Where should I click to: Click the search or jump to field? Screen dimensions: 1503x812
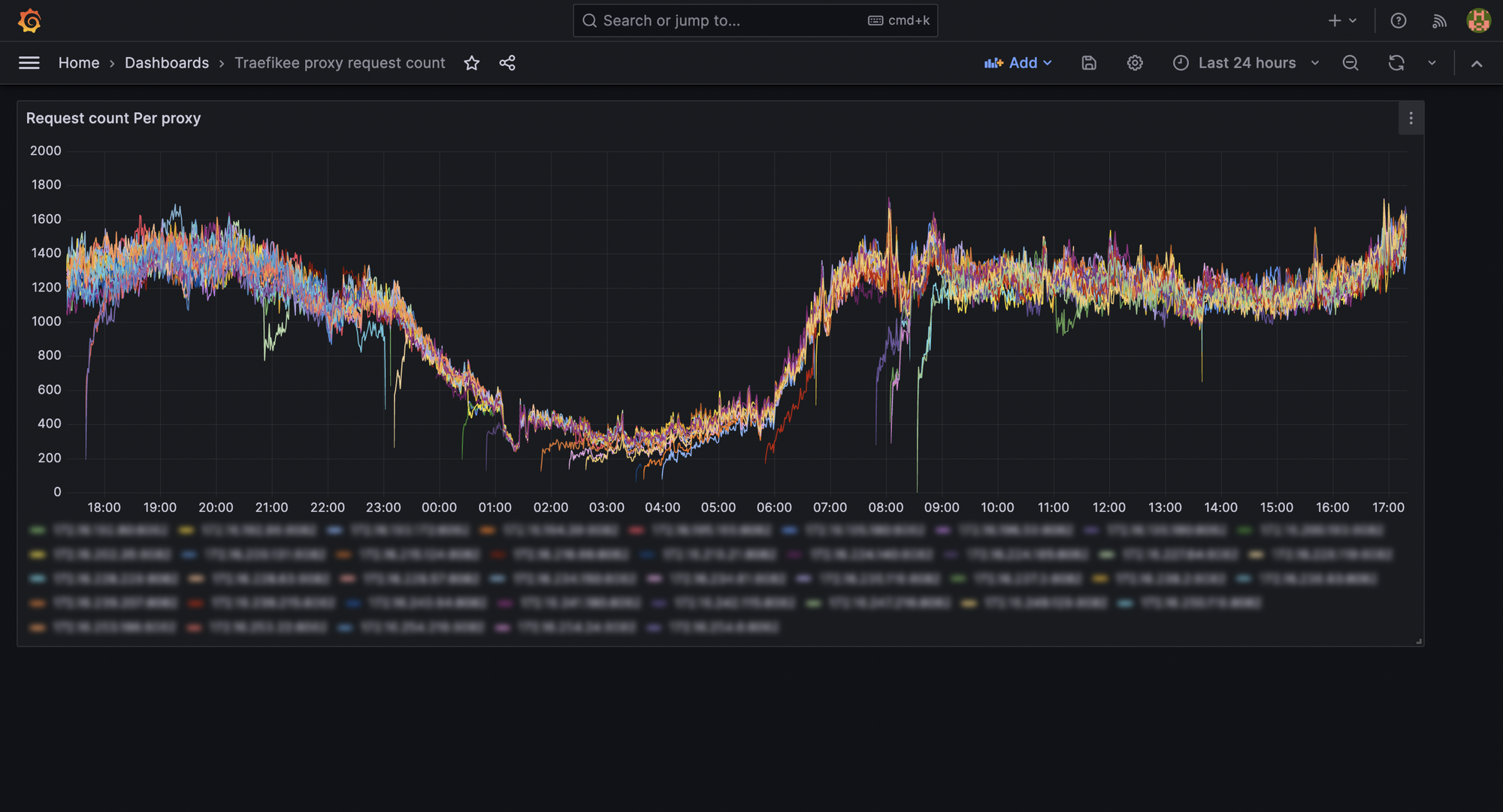751,20
